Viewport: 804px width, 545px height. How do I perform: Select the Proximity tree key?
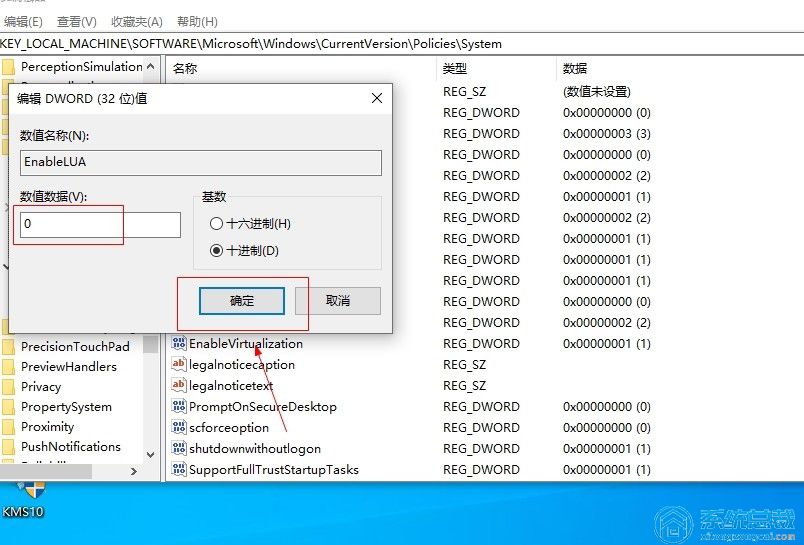(47, 427)
